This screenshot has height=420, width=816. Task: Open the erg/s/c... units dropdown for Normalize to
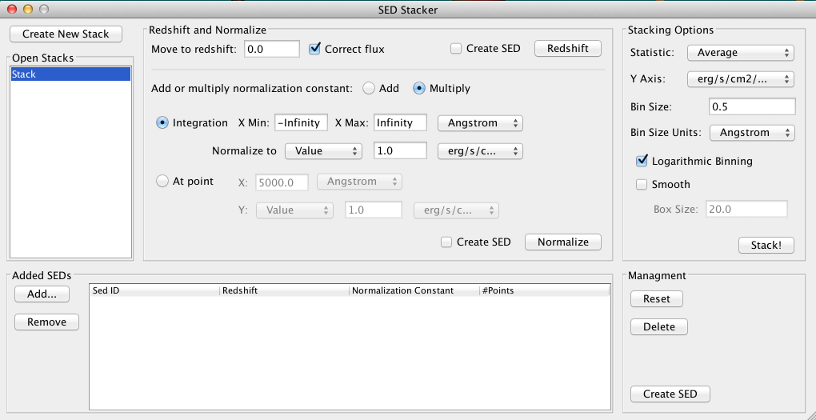coord(480,151)
